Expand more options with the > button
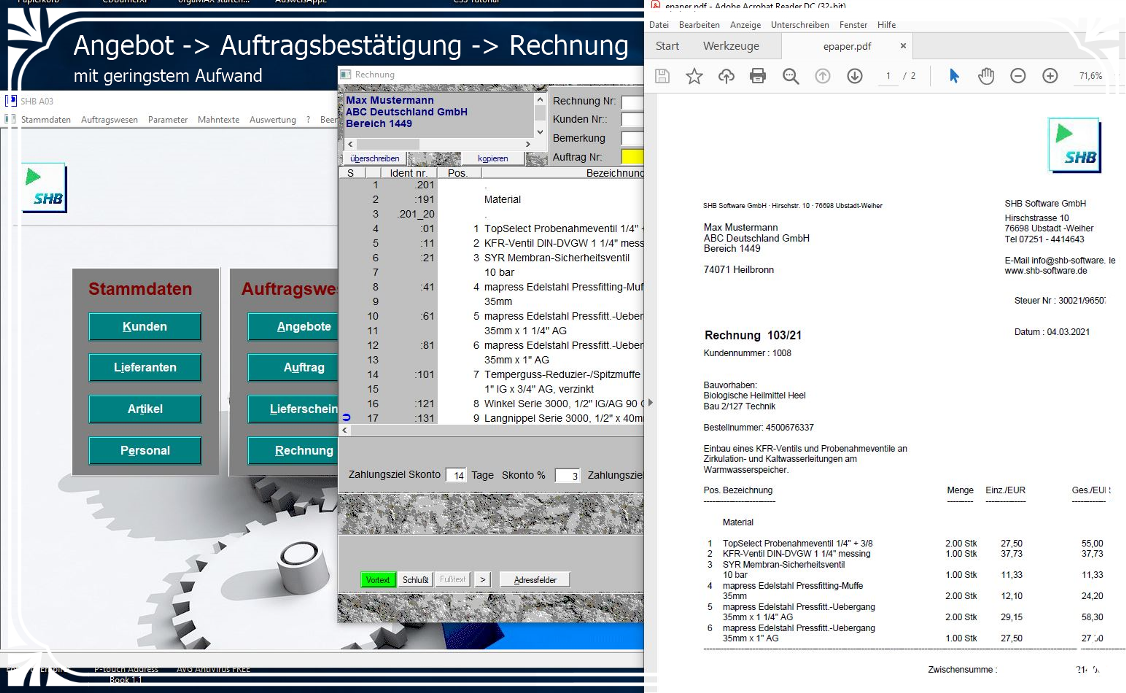Viewport: 1126px width, 693px height. coord(482,579)
